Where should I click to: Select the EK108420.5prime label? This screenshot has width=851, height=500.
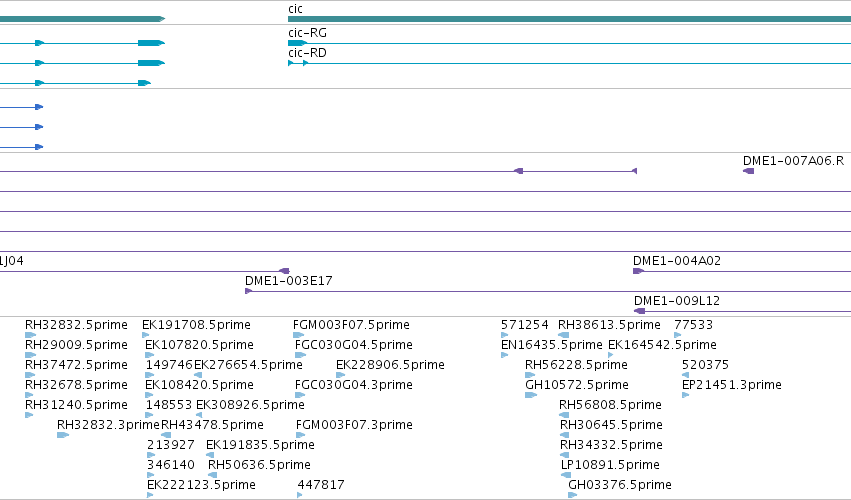click(199, 385)
